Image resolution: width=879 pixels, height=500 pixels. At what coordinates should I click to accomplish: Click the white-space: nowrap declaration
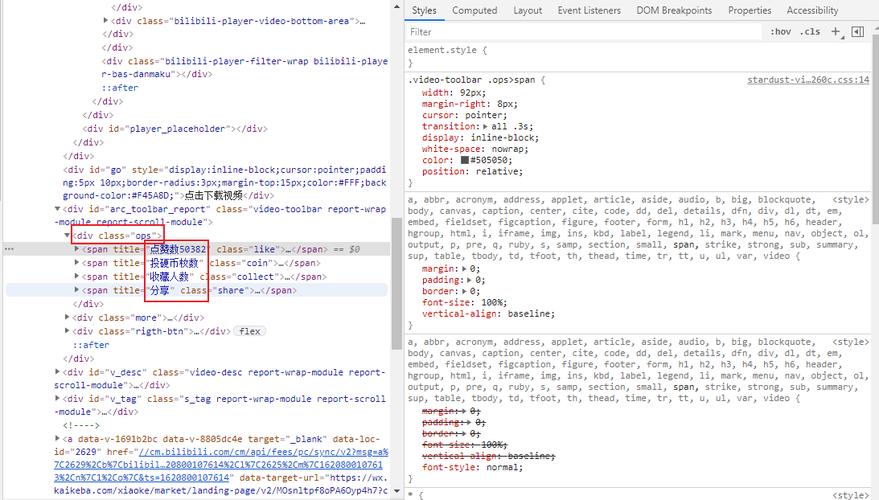coord(475,149)
